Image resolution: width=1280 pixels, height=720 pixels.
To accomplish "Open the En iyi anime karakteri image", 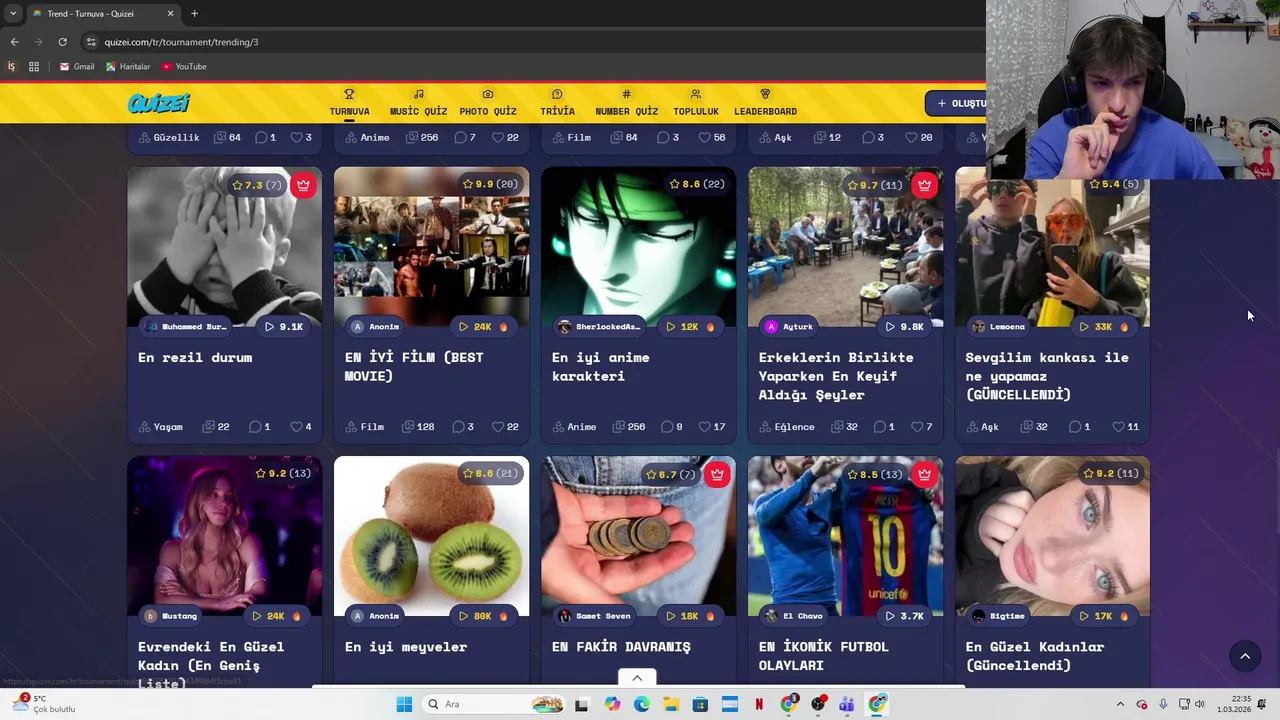I will pyautogui.click(x=638, y=247).
